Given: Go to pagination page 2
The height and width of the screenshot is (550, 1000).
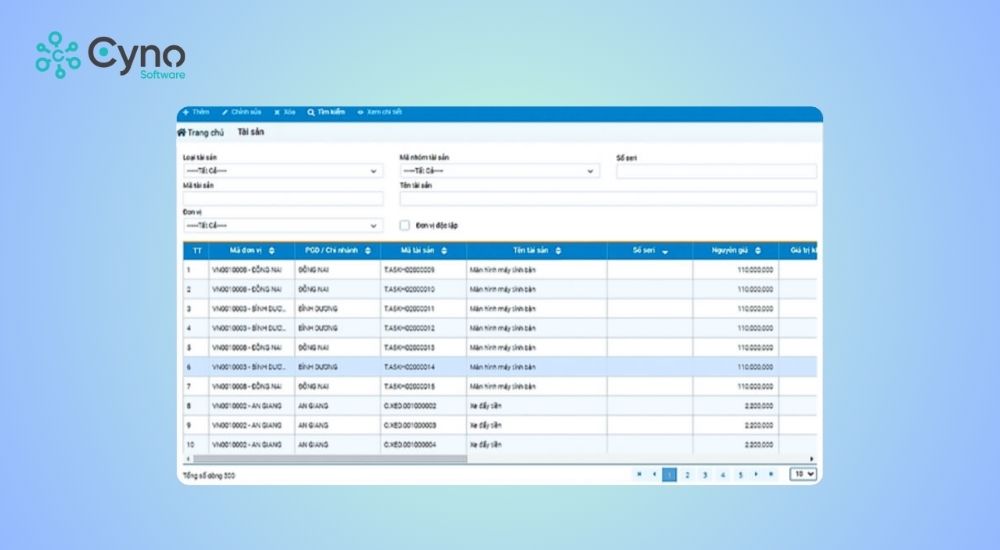Looking at the screenshot, I should pos(687,475).
